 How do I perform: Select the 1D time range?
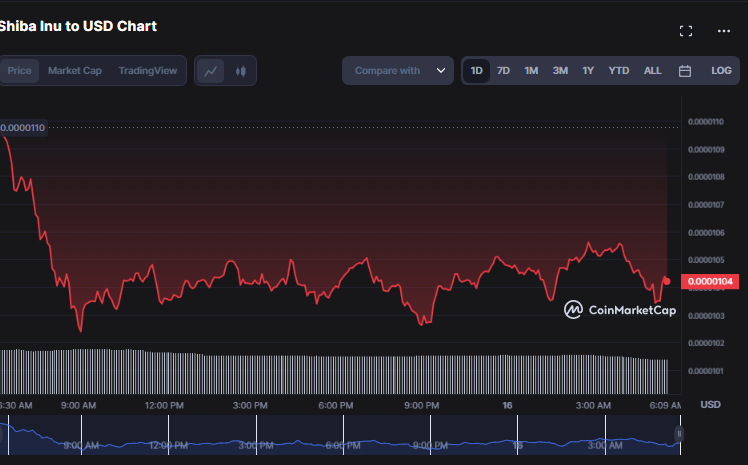[477, 71]
